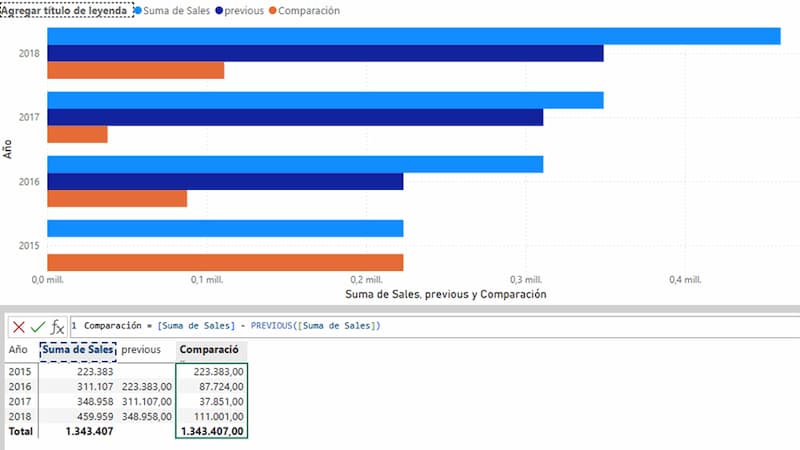The height and width of the screenshot is (450, 800).
Task: Select the 2015 orange Comparación bar
Action: tap(225, 262)
